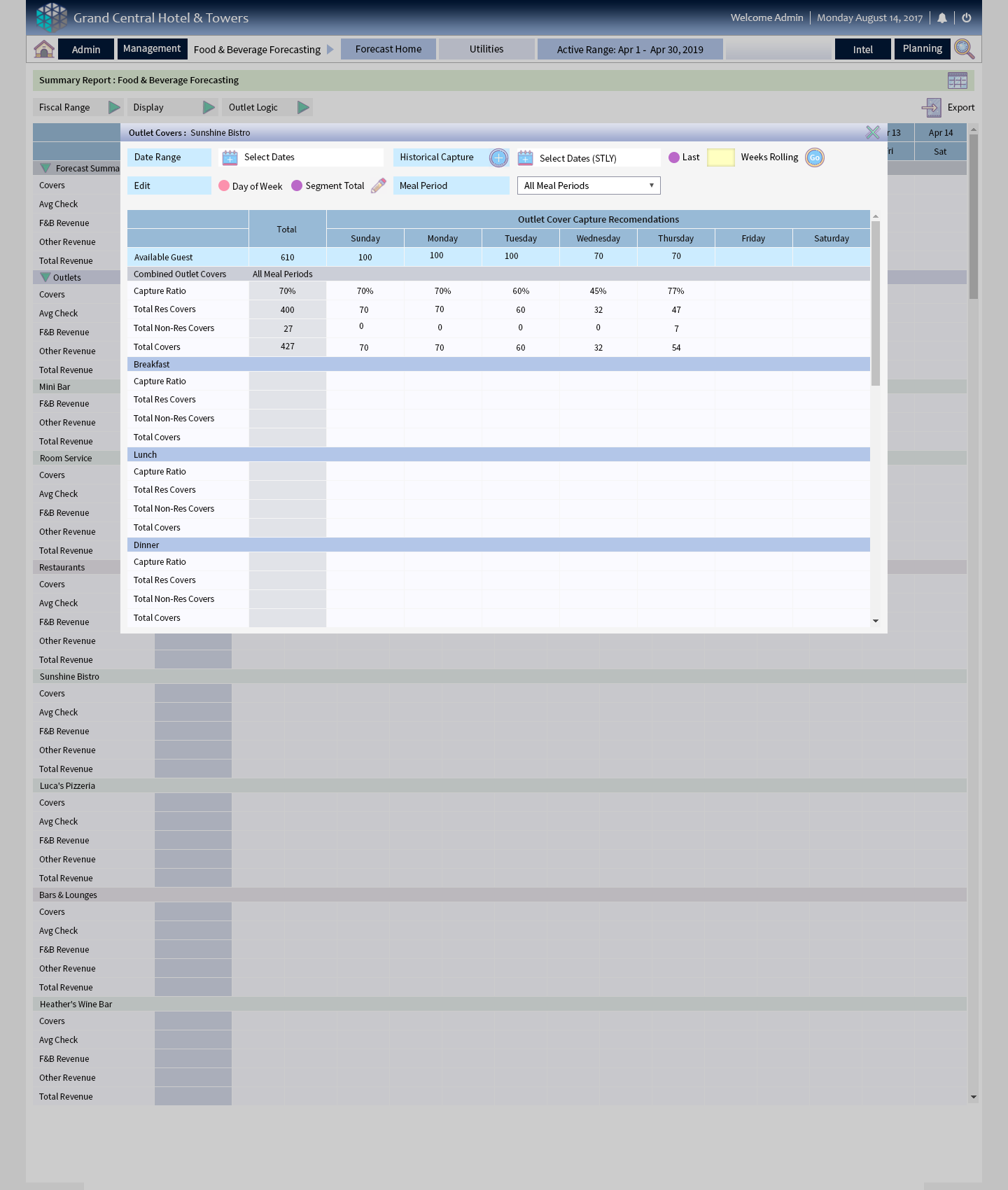Click the power logout icon

tap(967, 18)
